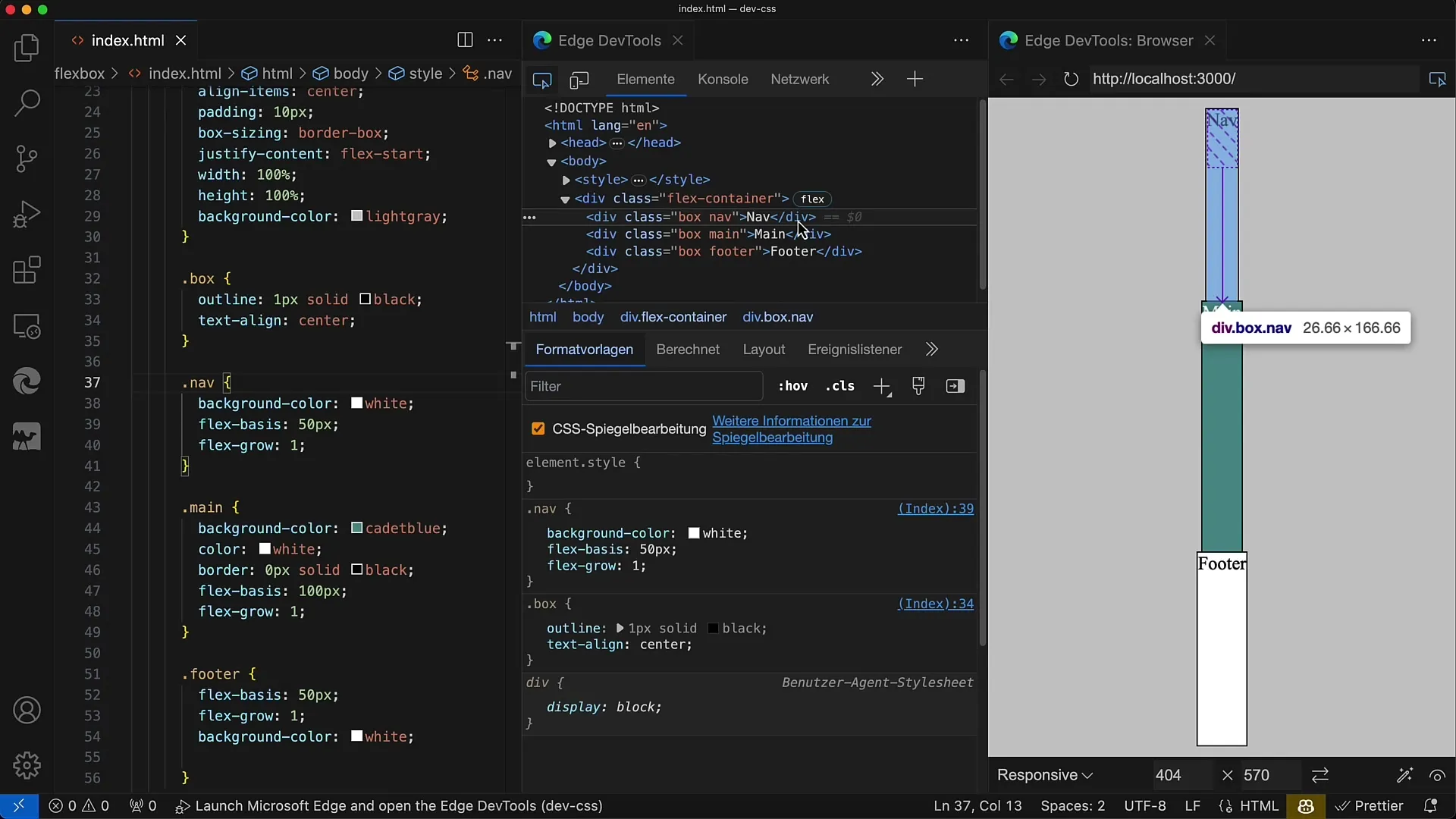
Task: Open the remote window indicator
Action: pyautogui.click(x=18, y=805)
